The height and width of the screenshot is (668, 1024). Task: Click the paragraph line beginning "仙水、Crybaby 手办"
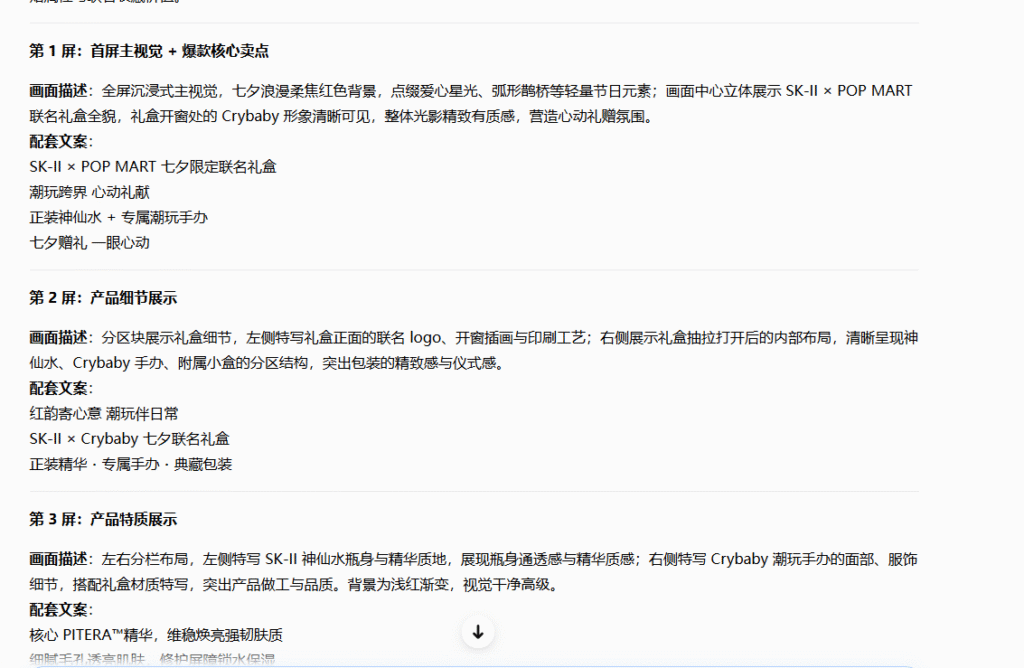point(267,363)
